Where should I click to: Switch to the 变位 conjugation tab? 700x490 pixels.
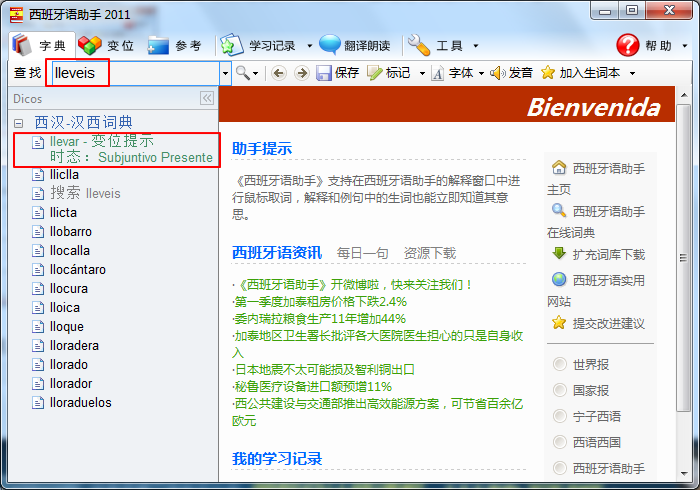[x=106, y=46]
